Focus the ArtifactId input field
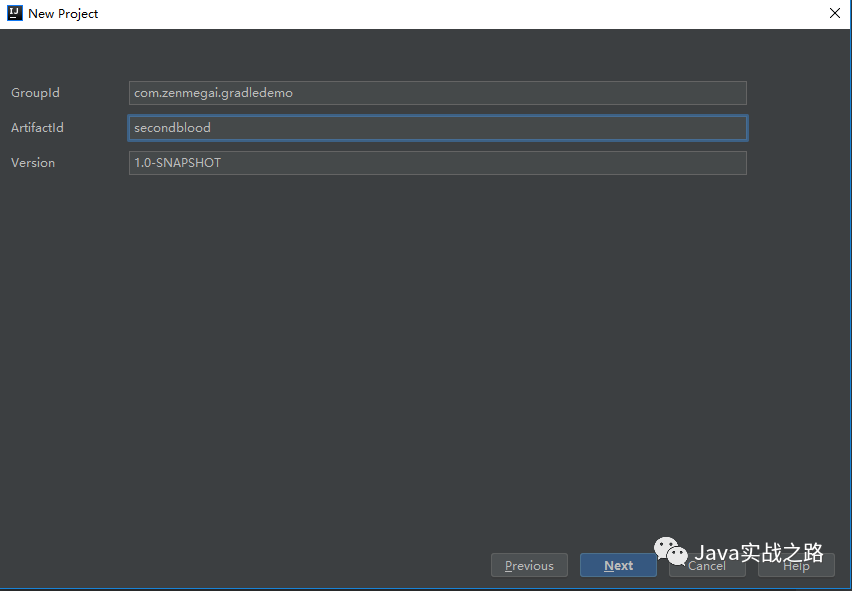 [437, 128]
